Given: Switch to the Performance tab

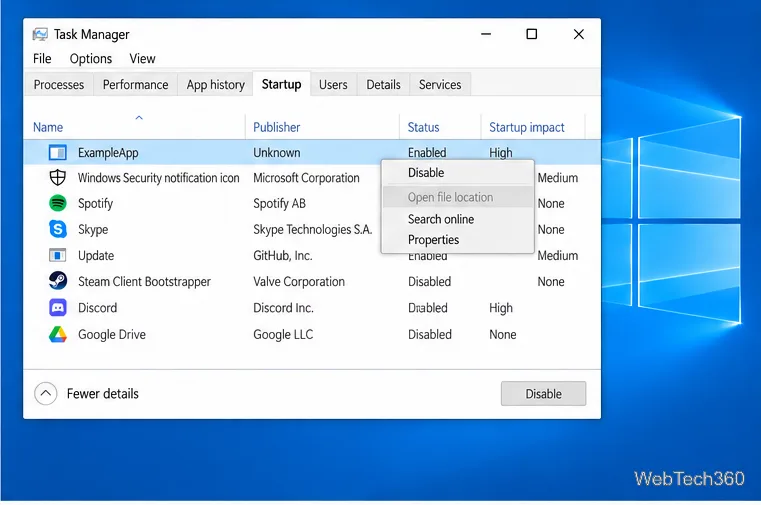Looking at the screenshot, I should (x=135, y=84).
